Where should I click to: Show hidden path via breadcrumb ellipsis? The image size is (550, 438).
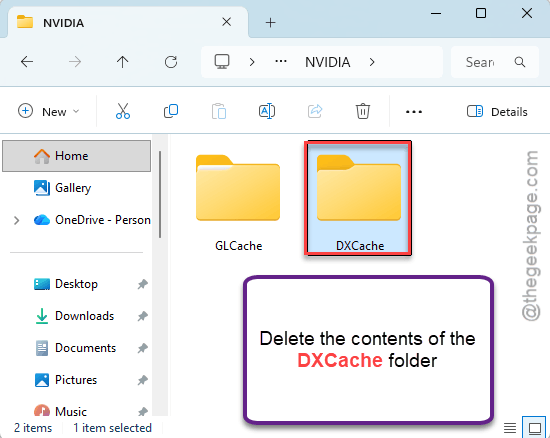(281, 62)
